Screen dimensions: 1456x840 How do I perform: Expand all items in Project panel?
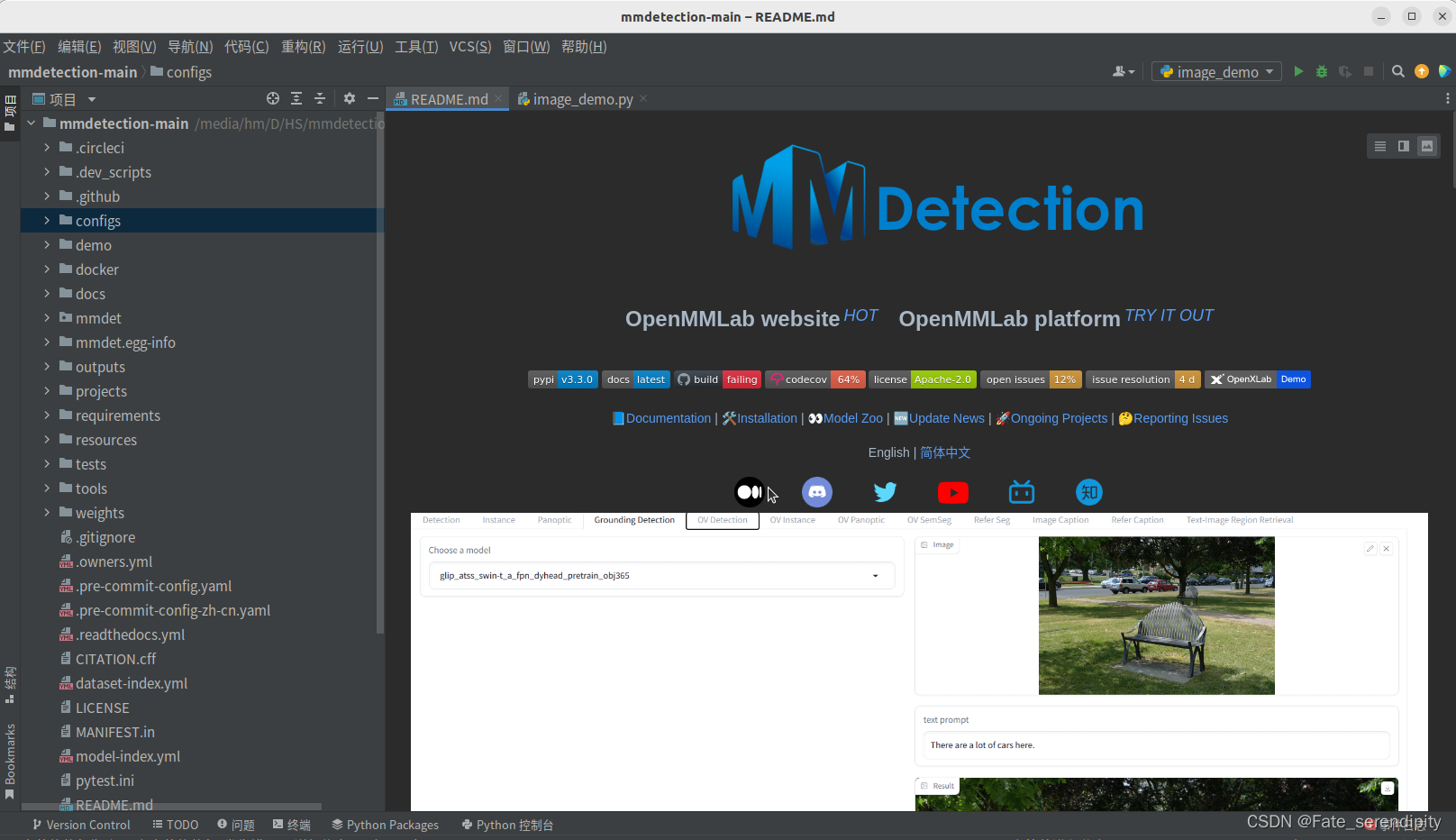pyautogui.click(x=296, y=98)
